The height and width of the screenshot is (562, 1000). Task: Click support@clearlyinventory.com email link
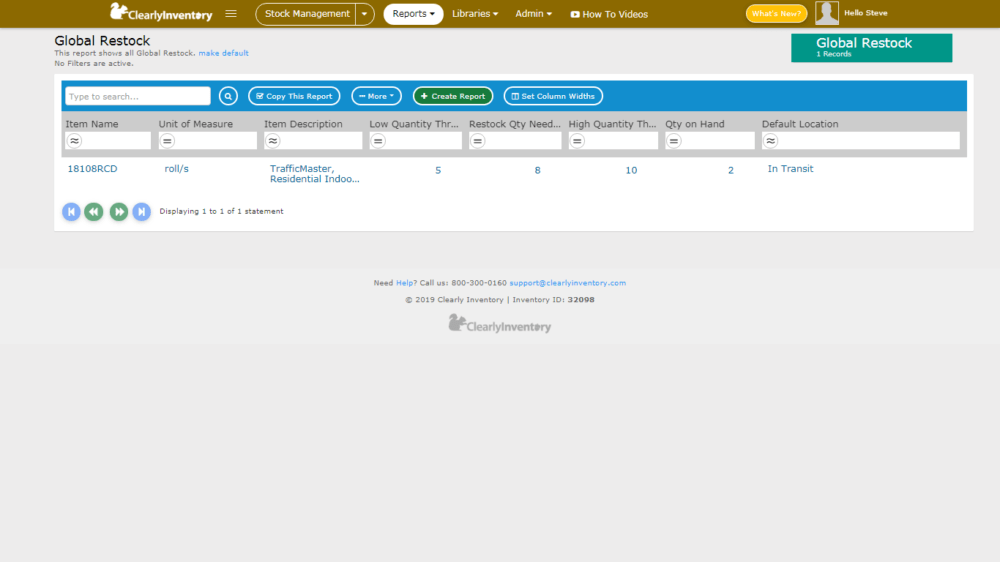coord(568,283)
